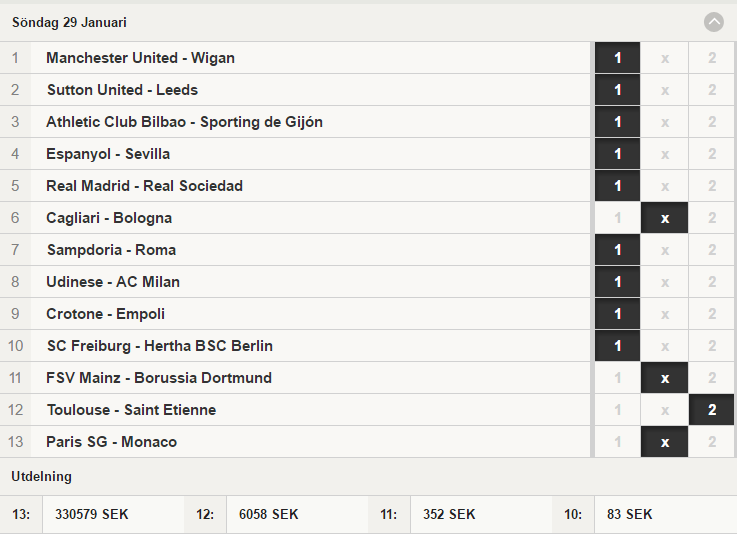
Task: Click the 13 correct payout 330579 SEK
Action: coord(92,514)
